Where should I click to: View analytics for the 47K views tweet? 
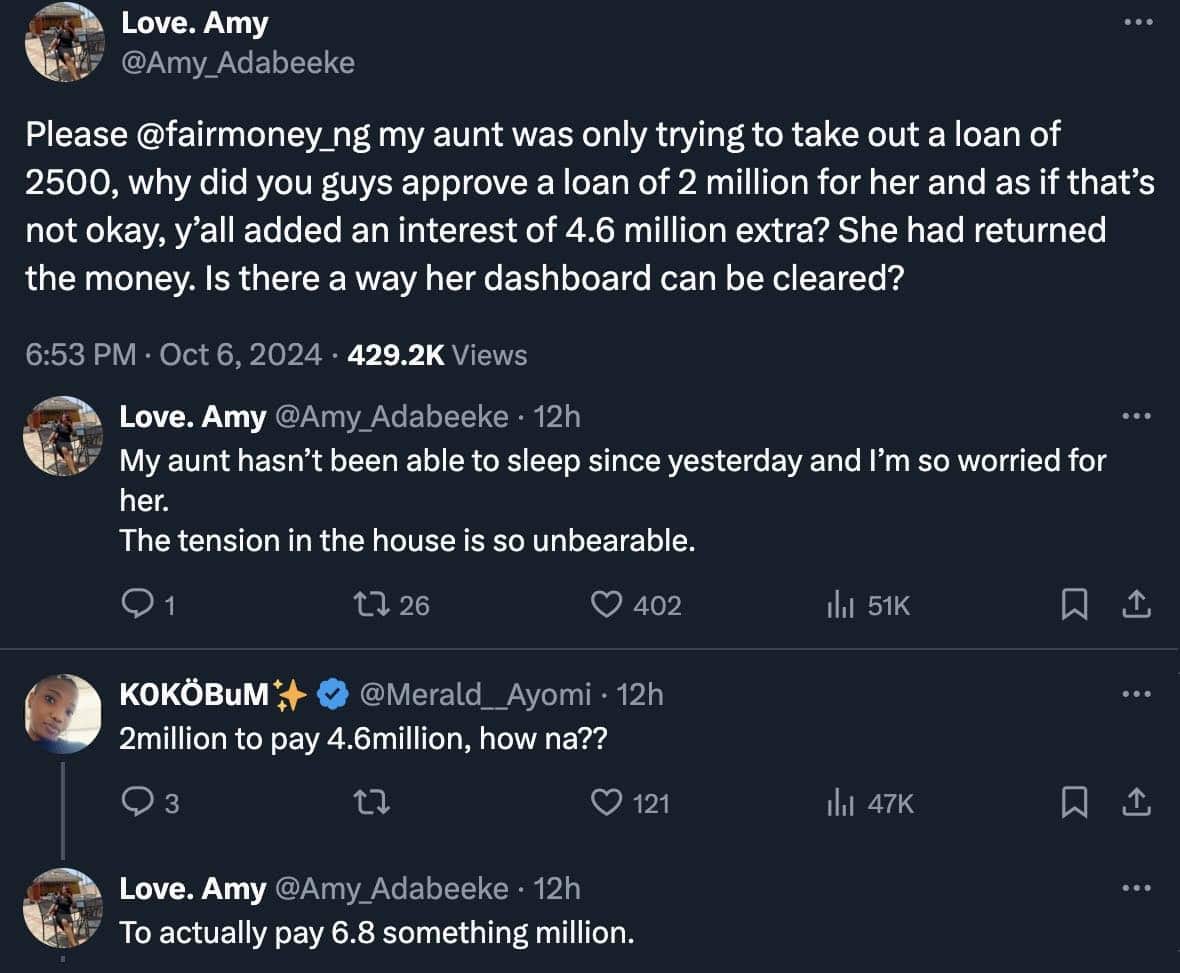click(x=838, y=802)
